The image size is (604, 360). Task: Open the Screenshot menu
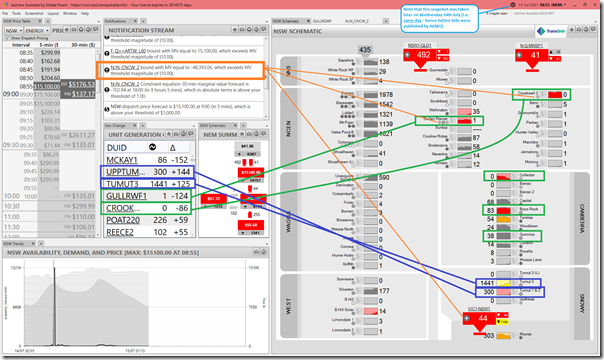point(34,13)
